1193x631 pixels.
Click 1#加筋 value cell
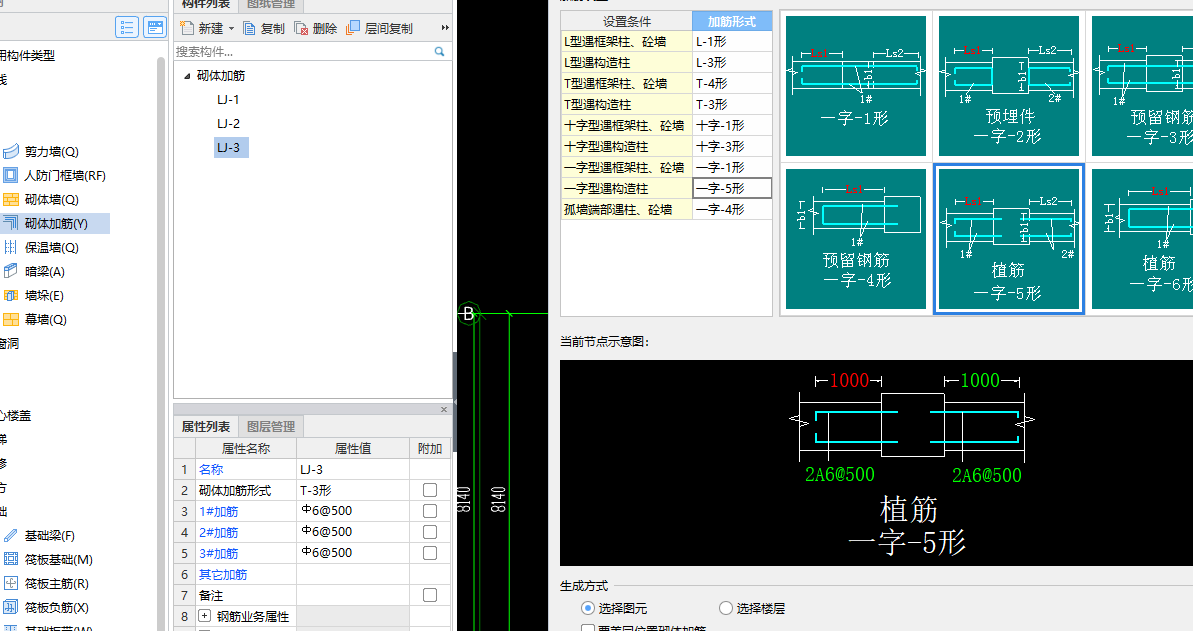(353, 511)
